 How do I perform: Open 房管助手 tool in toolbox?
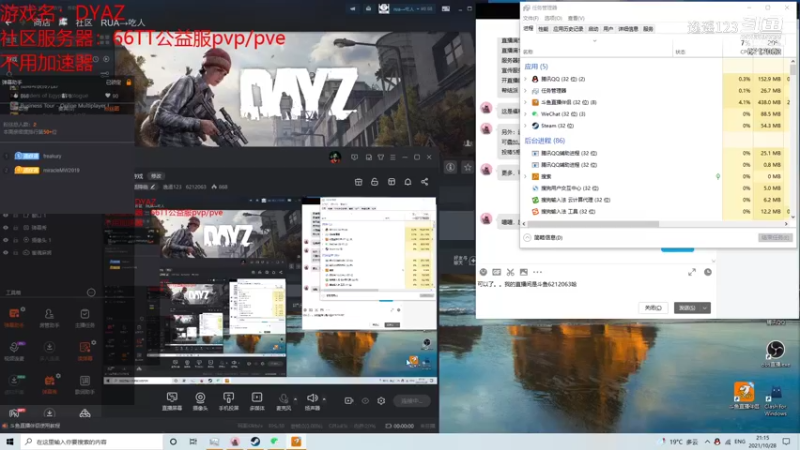(49, 318)
